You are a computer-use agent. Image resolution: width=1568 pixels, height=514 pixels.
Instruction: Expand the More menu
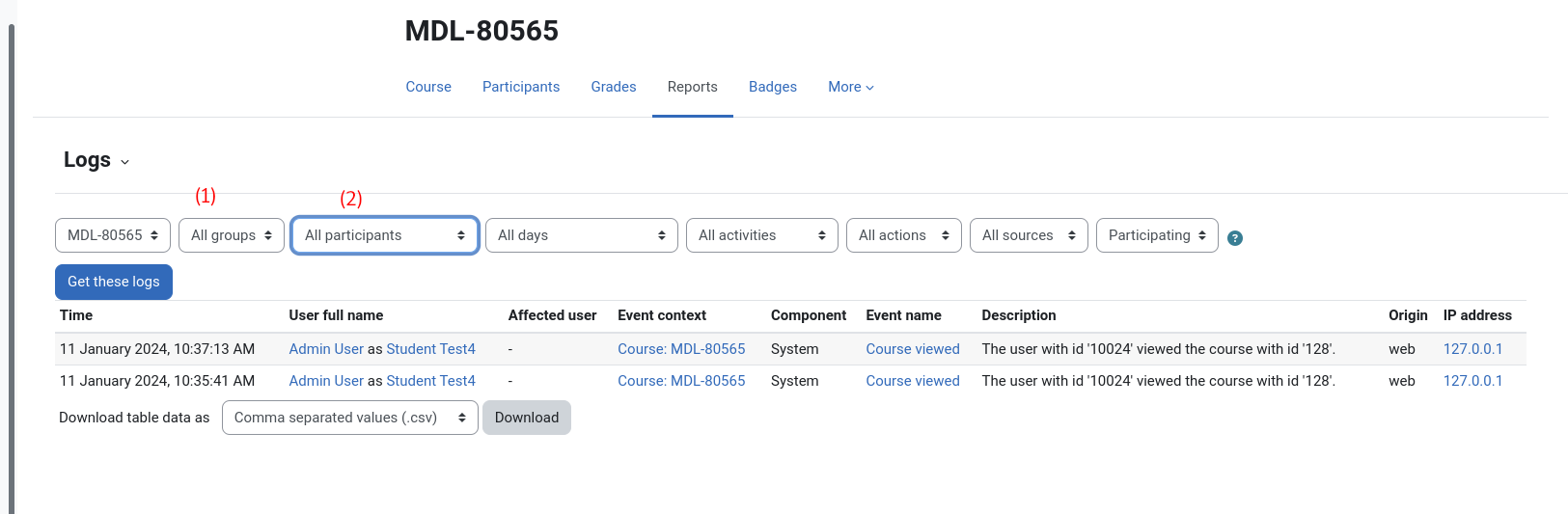pos(851,87)
